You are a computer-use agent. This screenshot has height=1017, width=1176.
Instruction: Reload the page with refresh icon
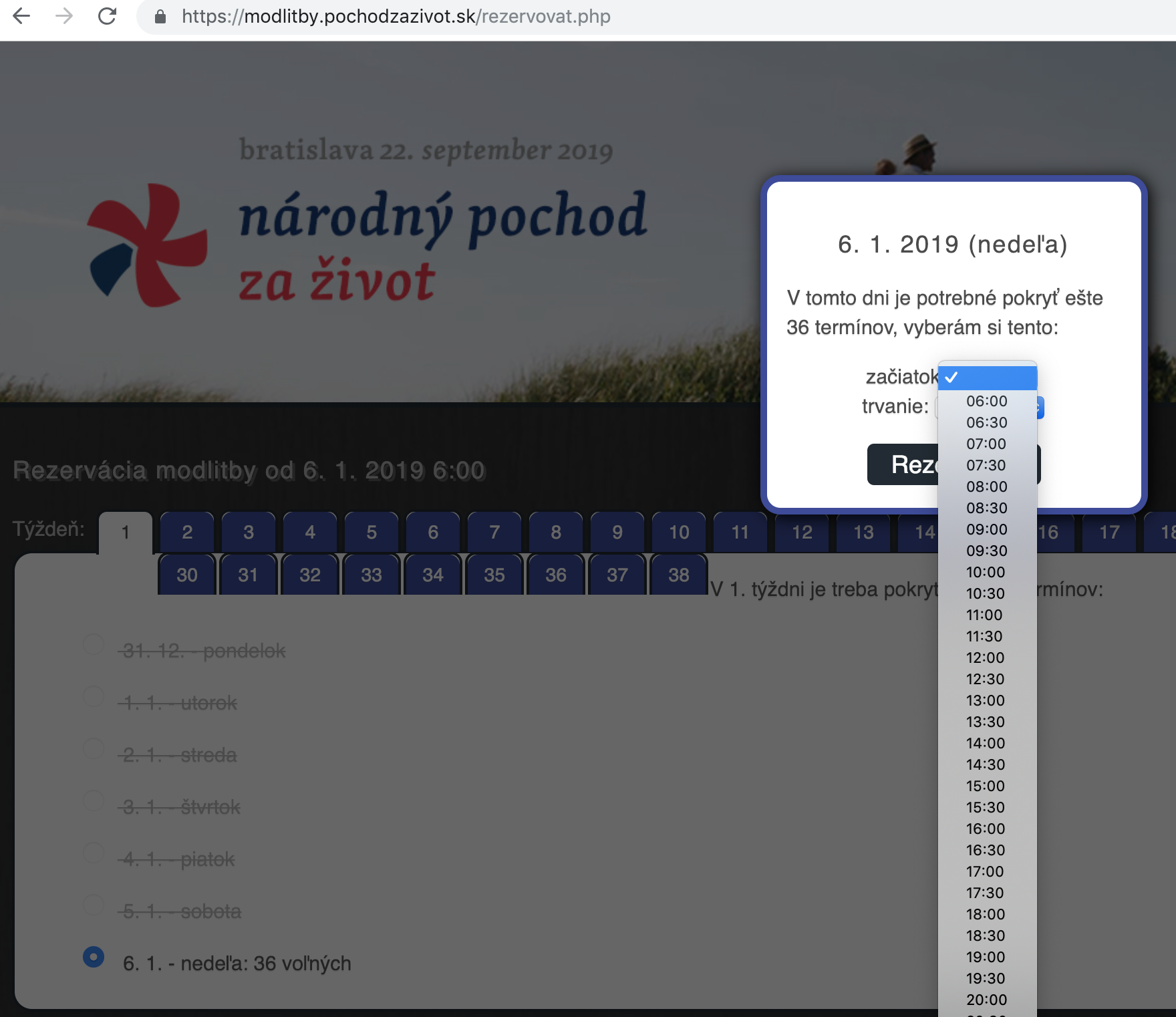tap(107, 16)
